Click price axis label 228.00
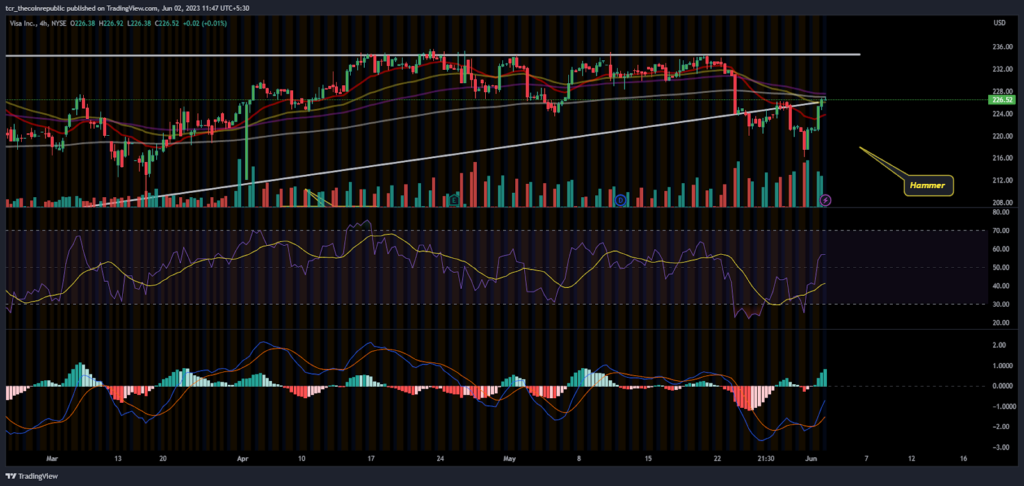Image resolution: width=1024 pixels, height=486 pixels. (1000, 91)
